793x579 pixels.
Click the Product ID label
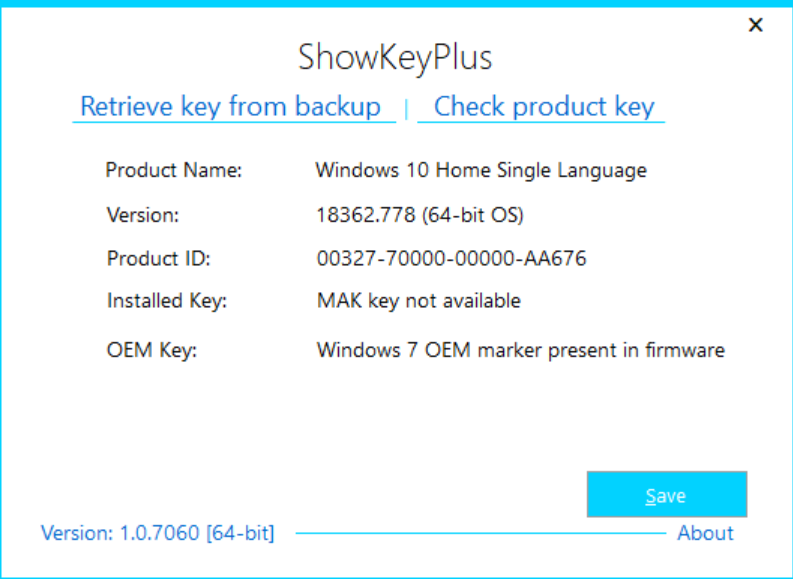159,259
